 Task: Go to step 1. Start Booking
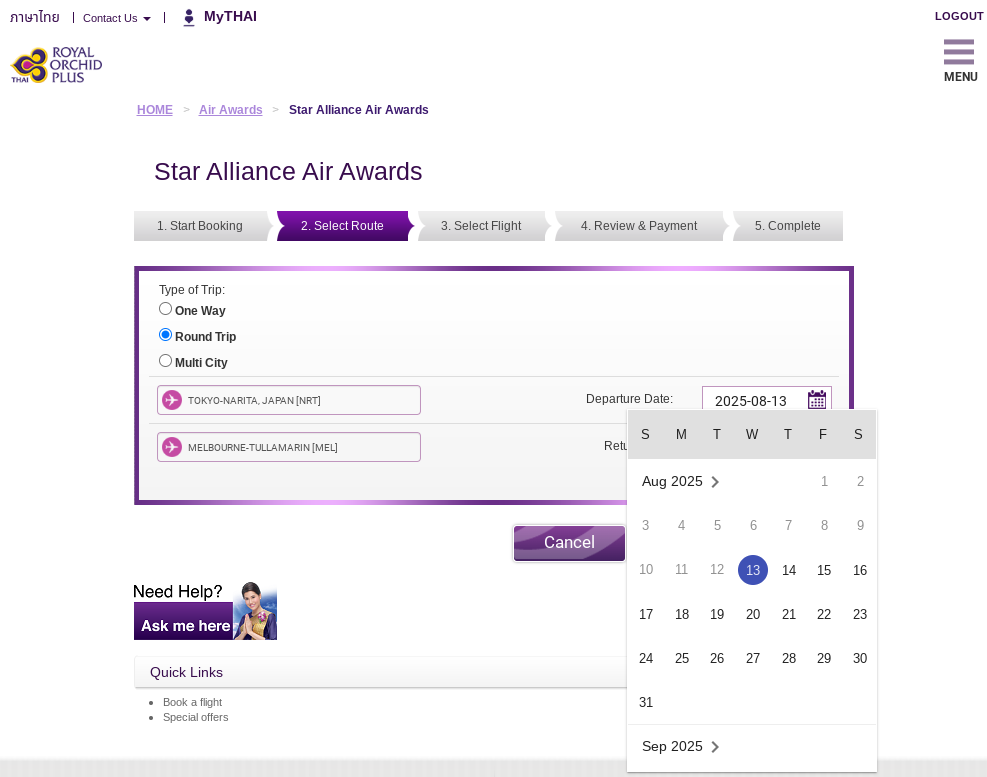tap(200, 226)
